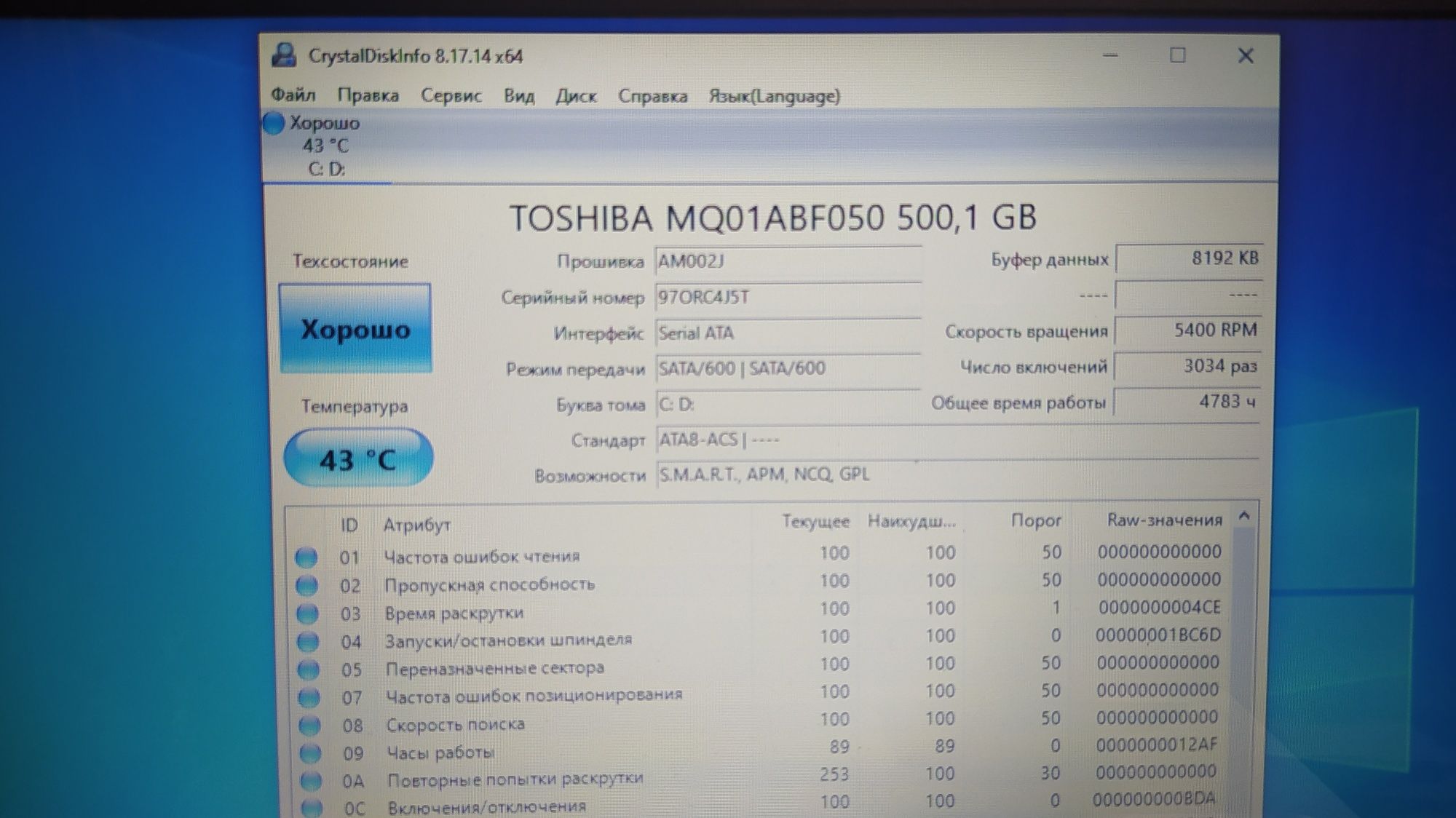Select row Пропускная способность

(759, 582)
